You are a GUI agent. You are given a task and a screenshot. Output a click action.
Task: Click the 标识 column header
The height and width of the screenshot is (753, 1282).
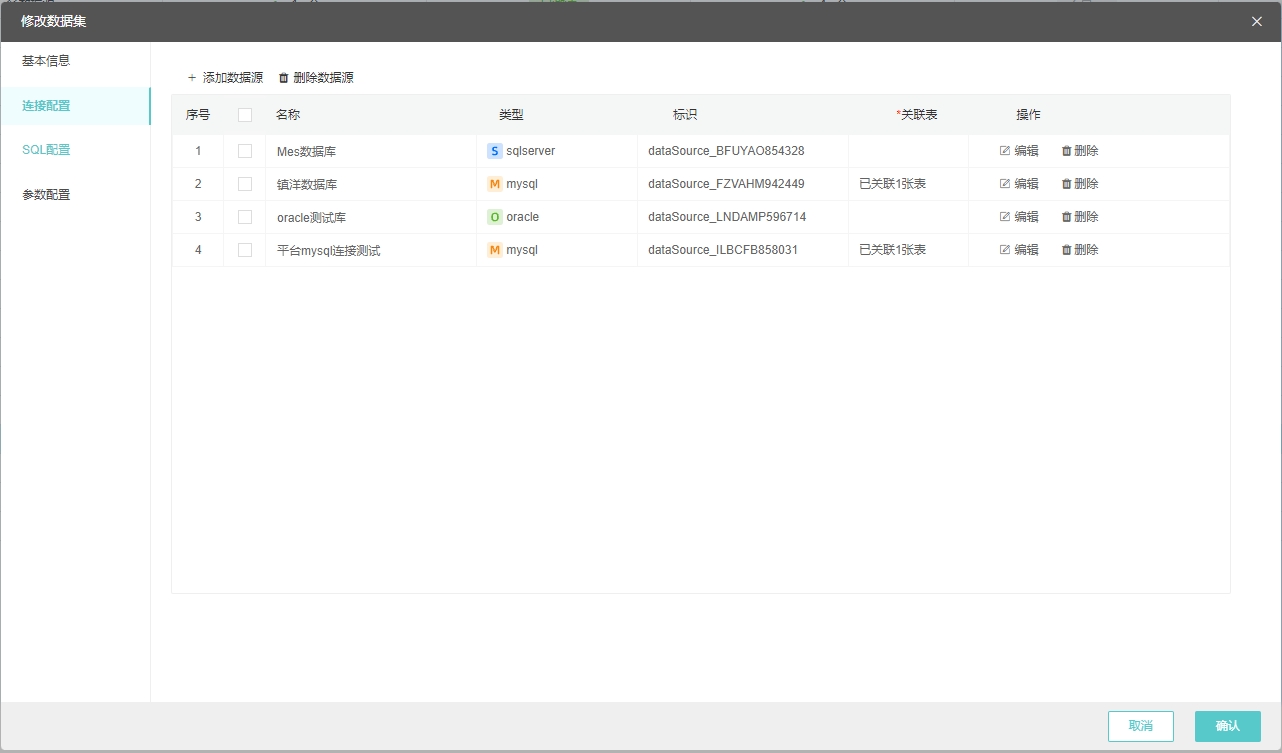[x=685, y=115]
